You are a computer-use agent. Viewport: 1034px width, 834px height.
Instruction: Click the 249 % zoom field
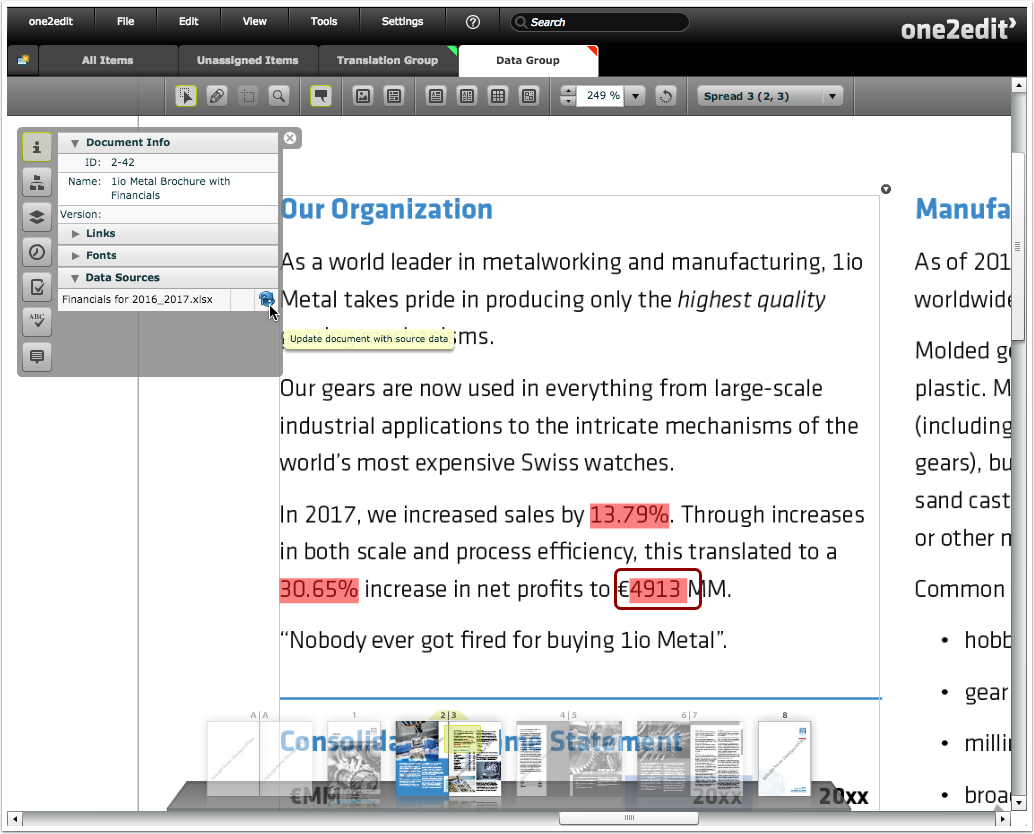pos(601,96)
